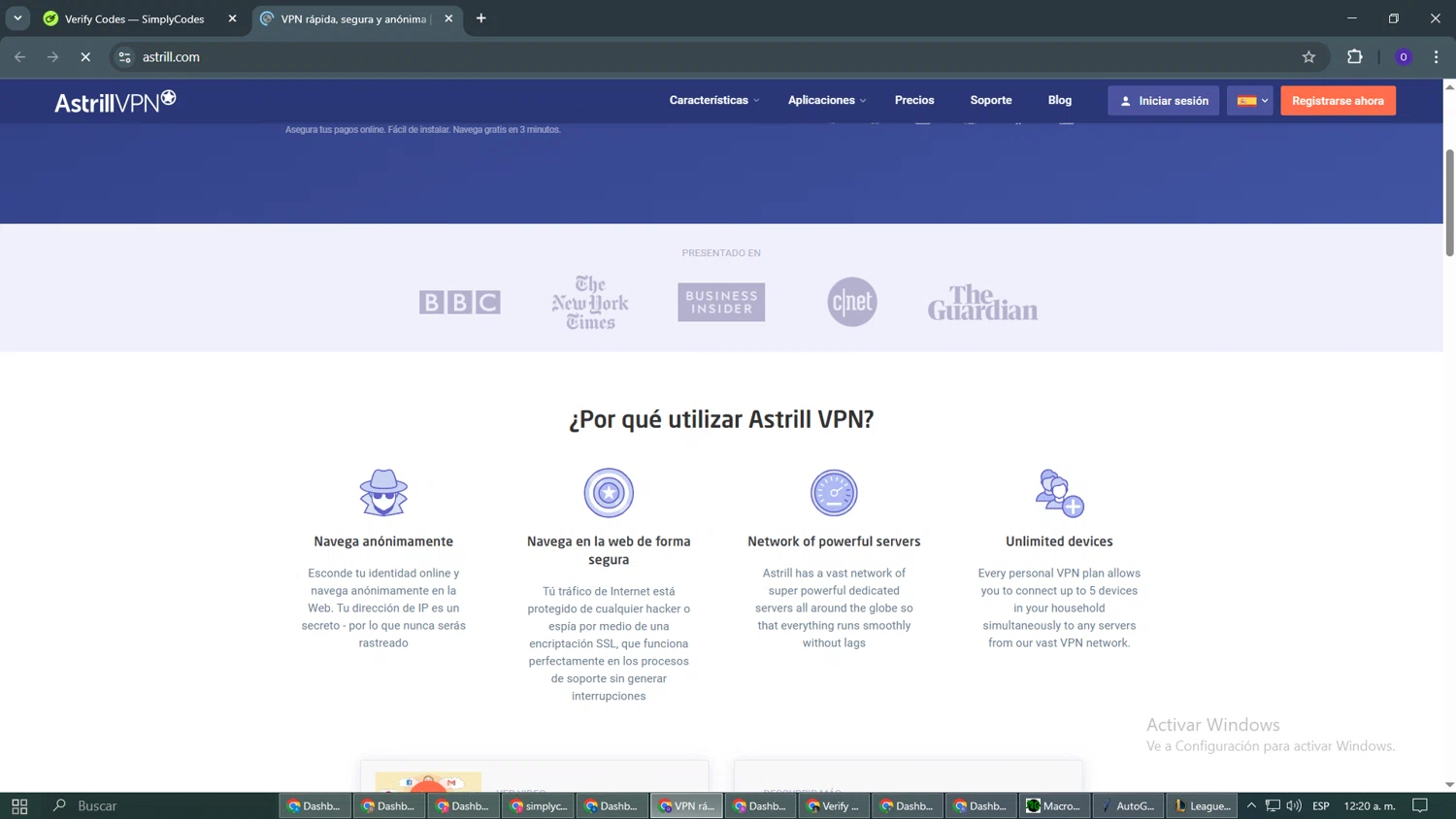Click the Iniciar sesión button
This screenshot has height=819, width=1456.
click(1164, 101)
